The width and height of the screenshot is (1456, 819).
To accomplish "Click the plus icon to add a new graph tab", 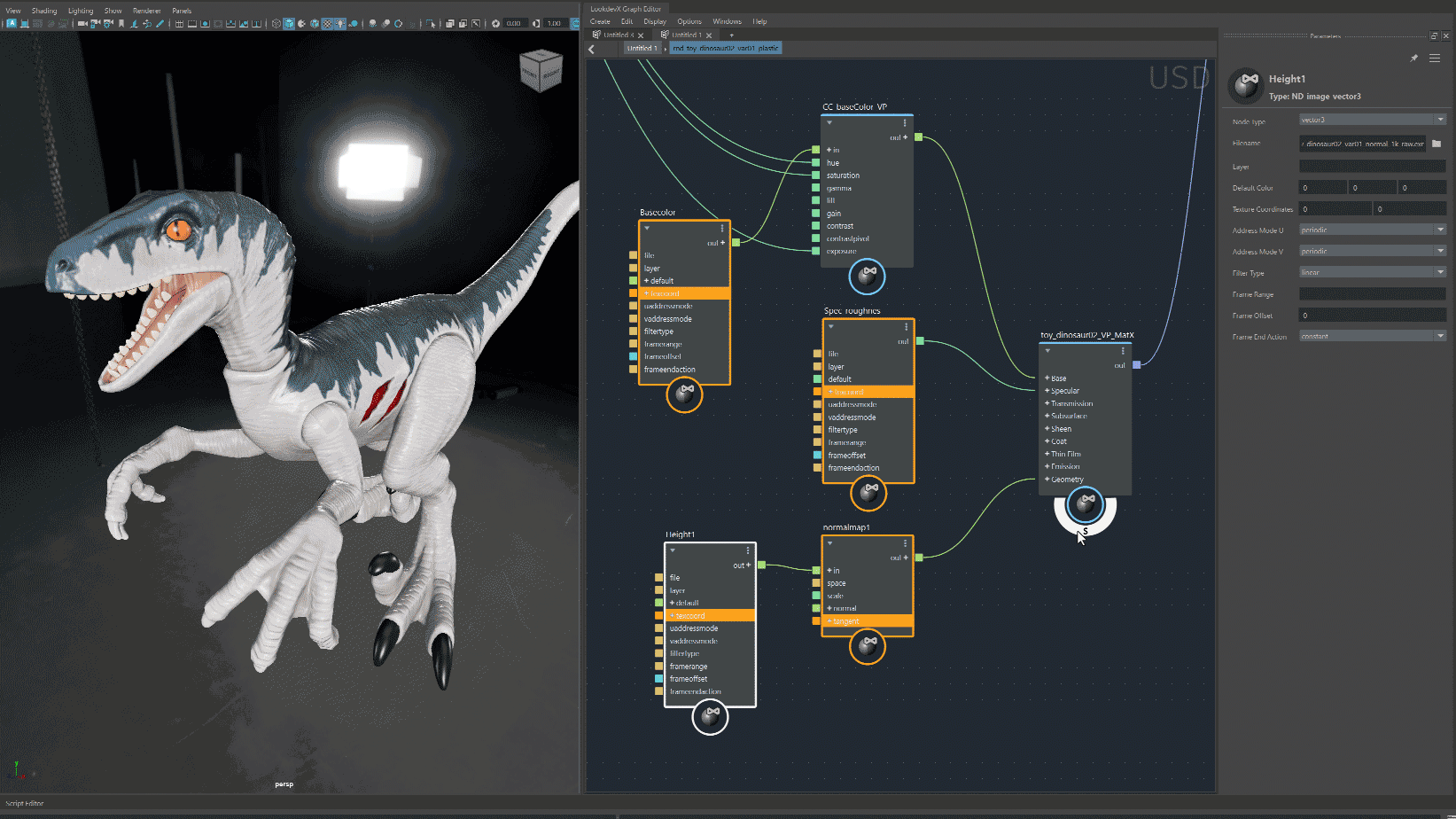I will click(731, 35).
